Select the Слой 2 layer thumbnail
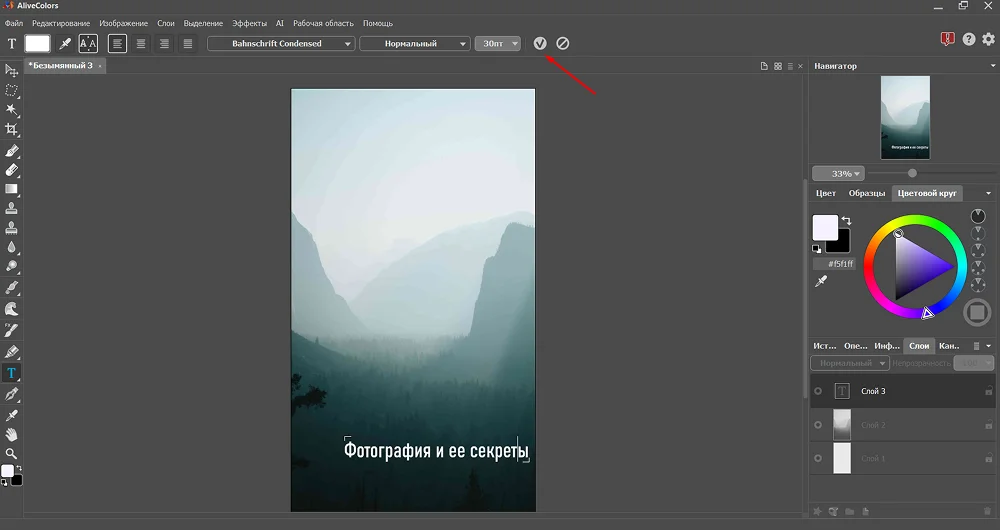 (x=842, y=425)
